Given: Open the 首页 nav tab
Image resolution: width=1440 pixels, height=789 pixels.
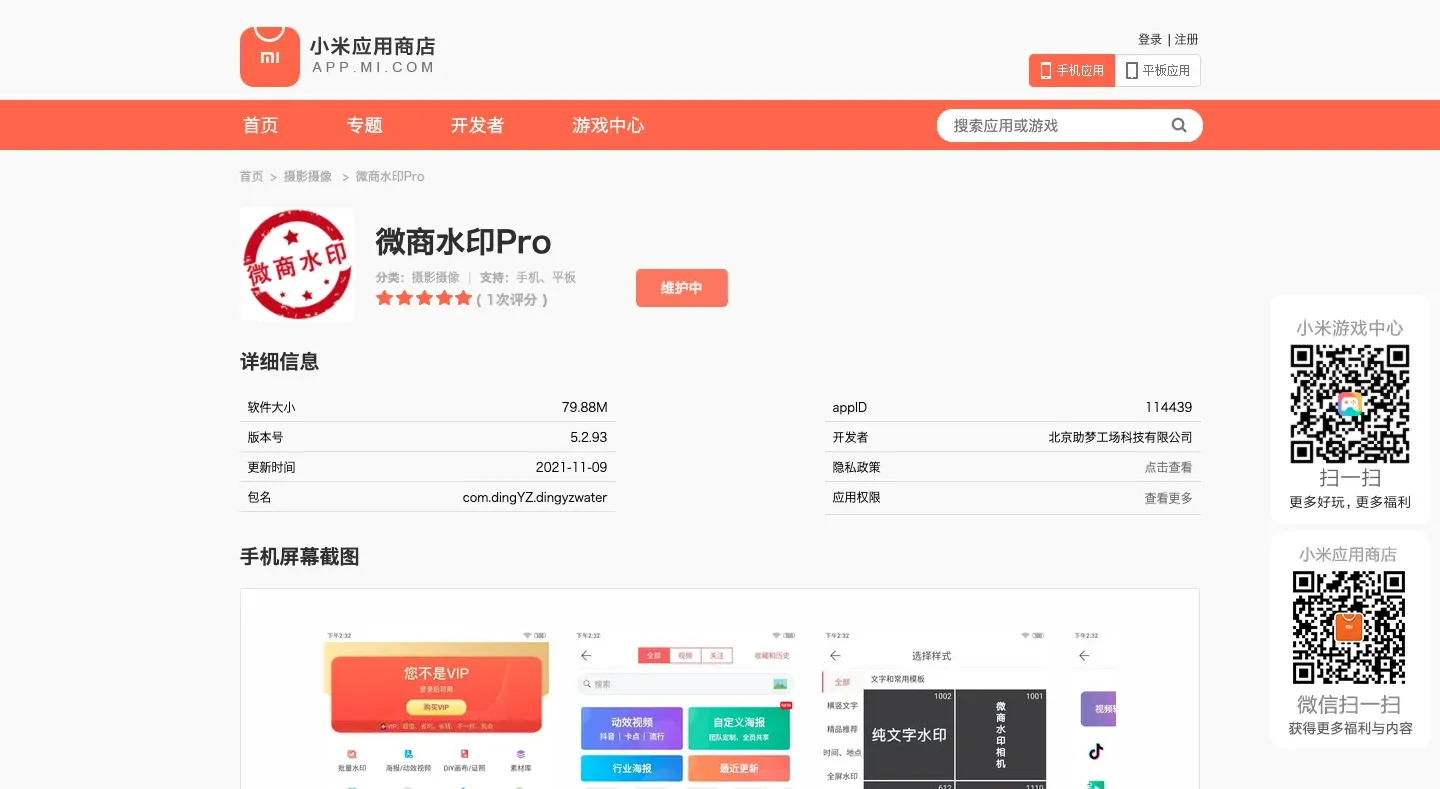Looking at the screenshot, I should [x=261, y=125].
